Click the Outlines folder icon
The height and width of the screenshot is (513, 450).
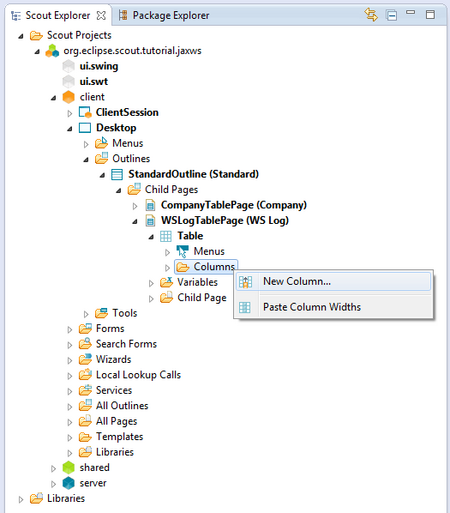pyautogui.click(x=101, y=158)
